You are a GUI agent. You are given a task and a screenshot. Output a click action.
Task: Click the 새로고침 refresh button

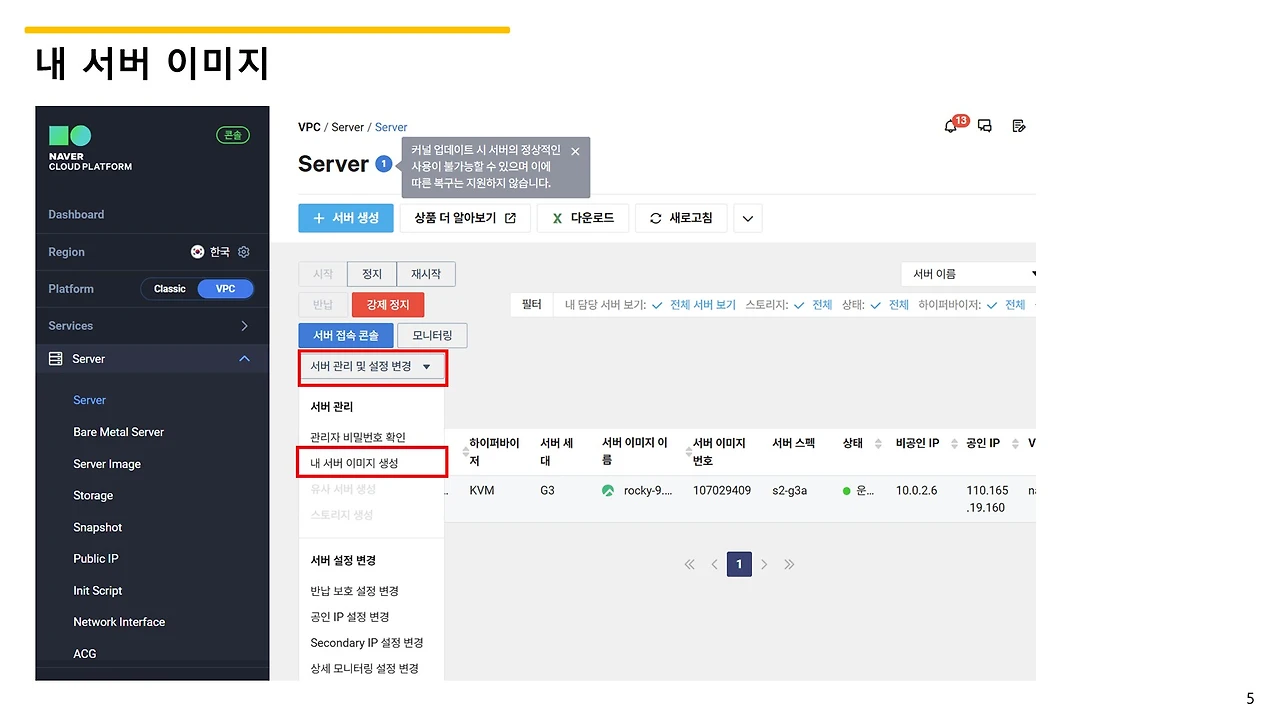[681, 218]
